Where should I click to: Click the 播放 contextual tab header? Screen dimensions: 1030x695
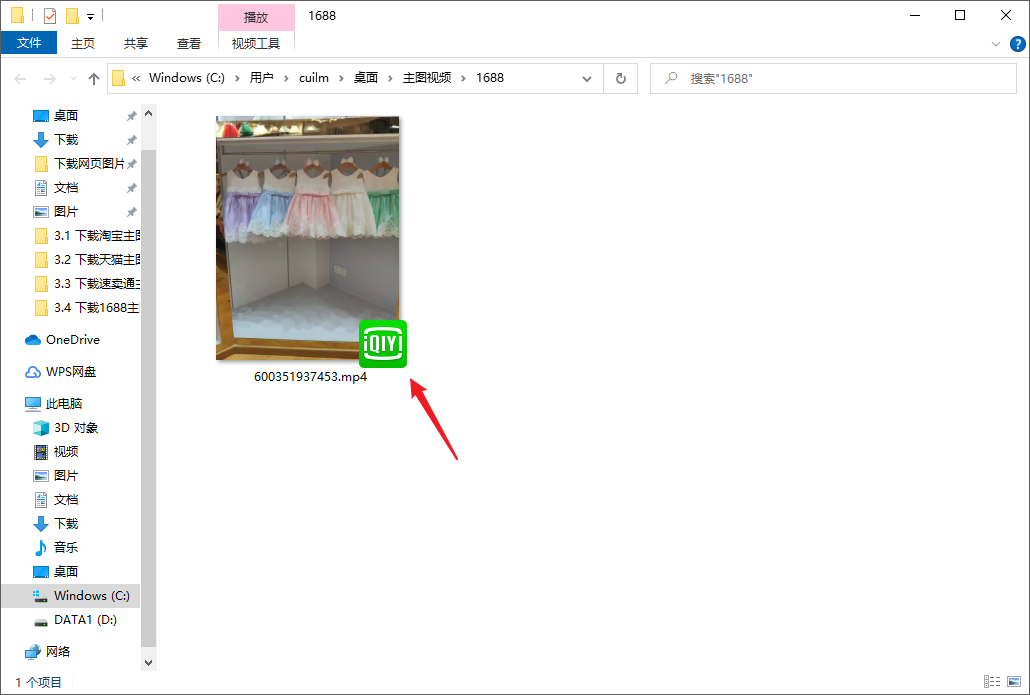[256, 17]
